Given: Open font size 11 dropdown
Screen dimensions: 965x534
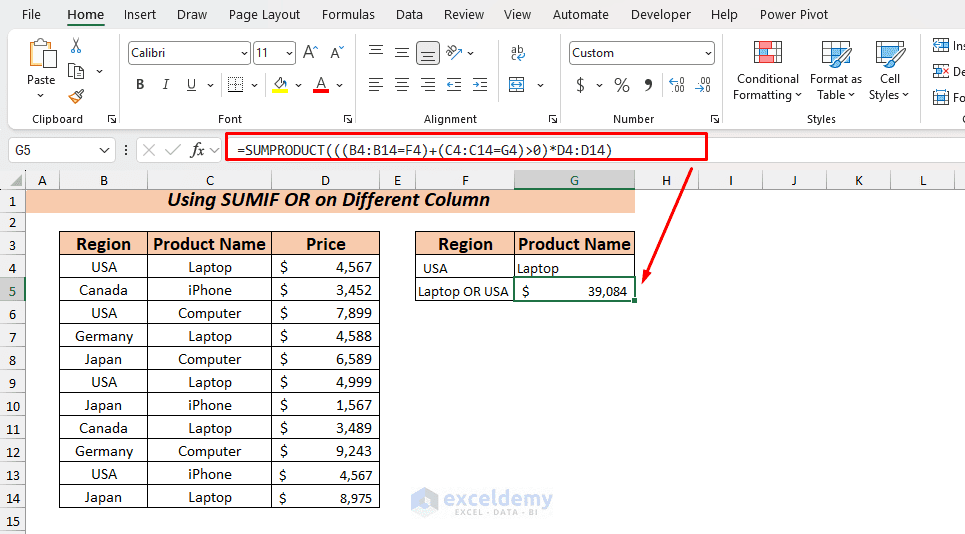Looking at the screenshot, I should click(x=289, y=54).
